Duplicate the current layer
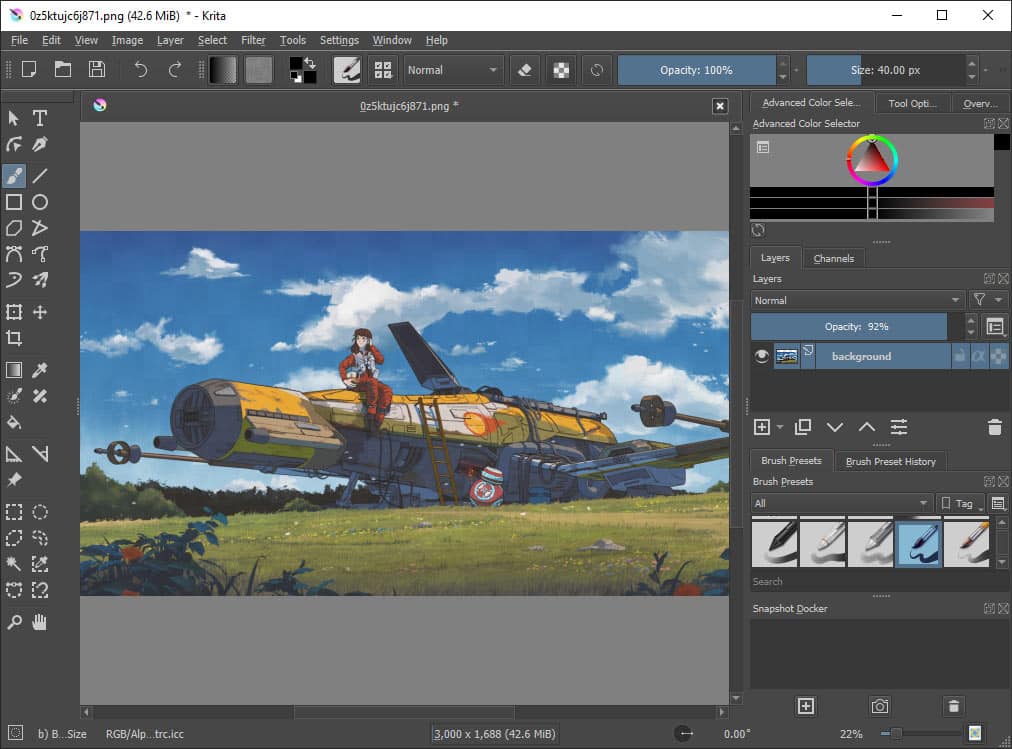Screen dimensions: 1012x749 pyautogui.click(x=803, y=427)
